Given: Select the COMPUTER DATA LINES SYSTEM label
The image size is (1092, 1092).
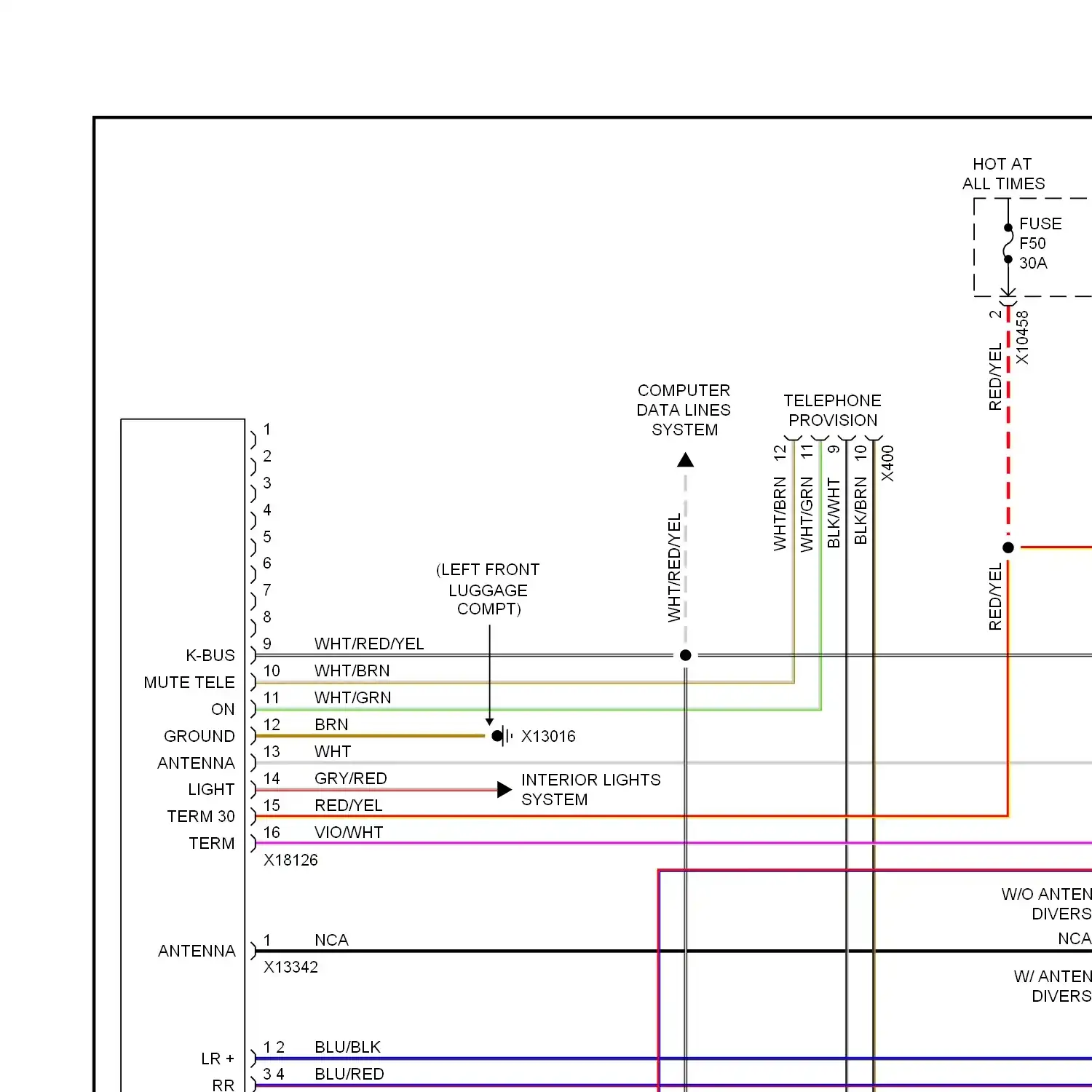Looking at the screenshot, I should coord(684,410).
